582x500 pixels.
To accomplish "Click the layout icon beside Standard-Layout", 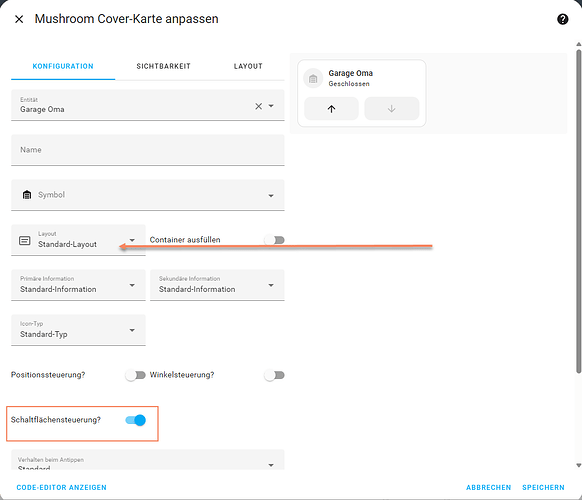I will [x=25, y=241].
